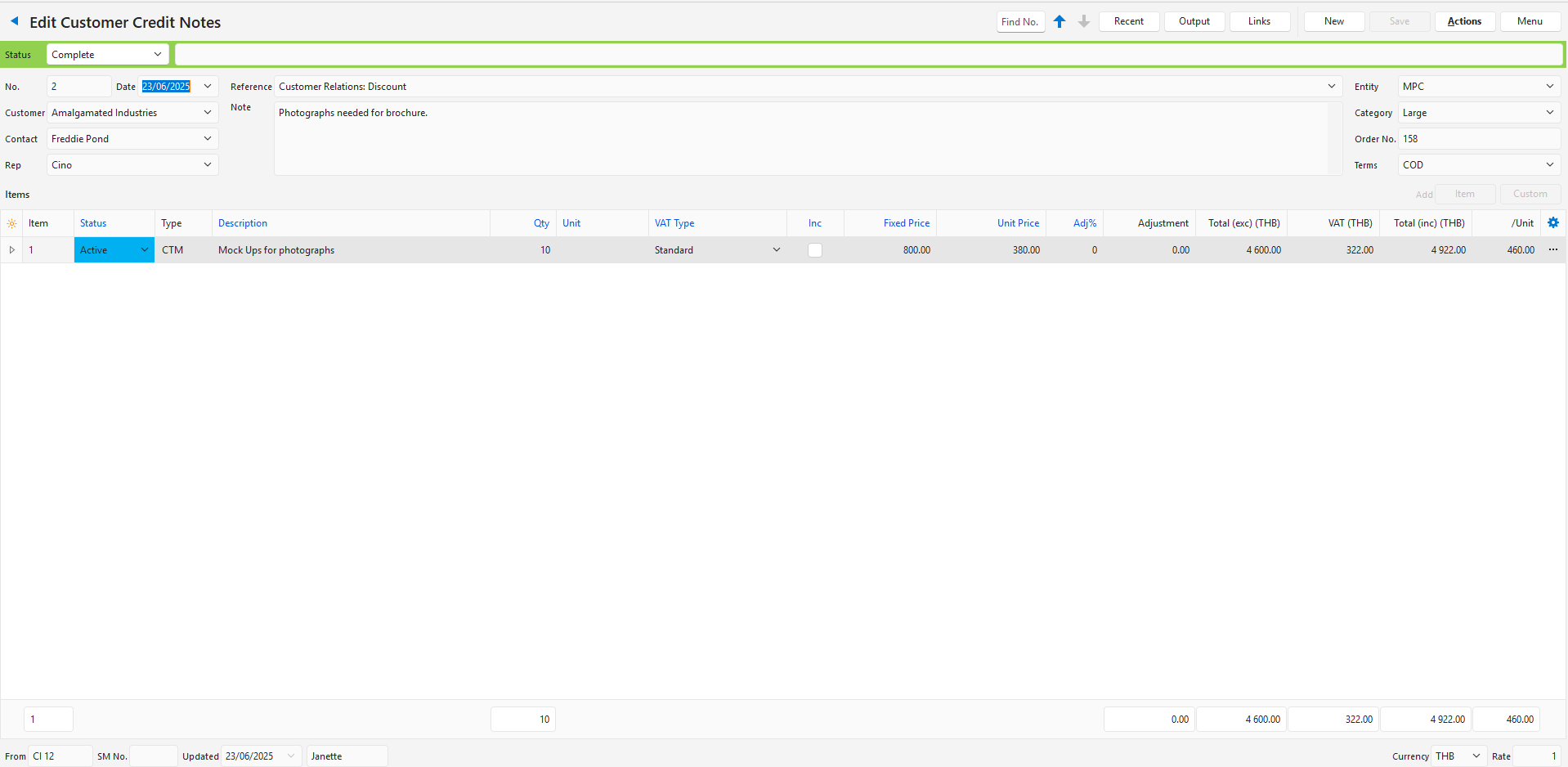
Task: Expand item row 1 with triangle arrow
Action: (x=11, y=249)
